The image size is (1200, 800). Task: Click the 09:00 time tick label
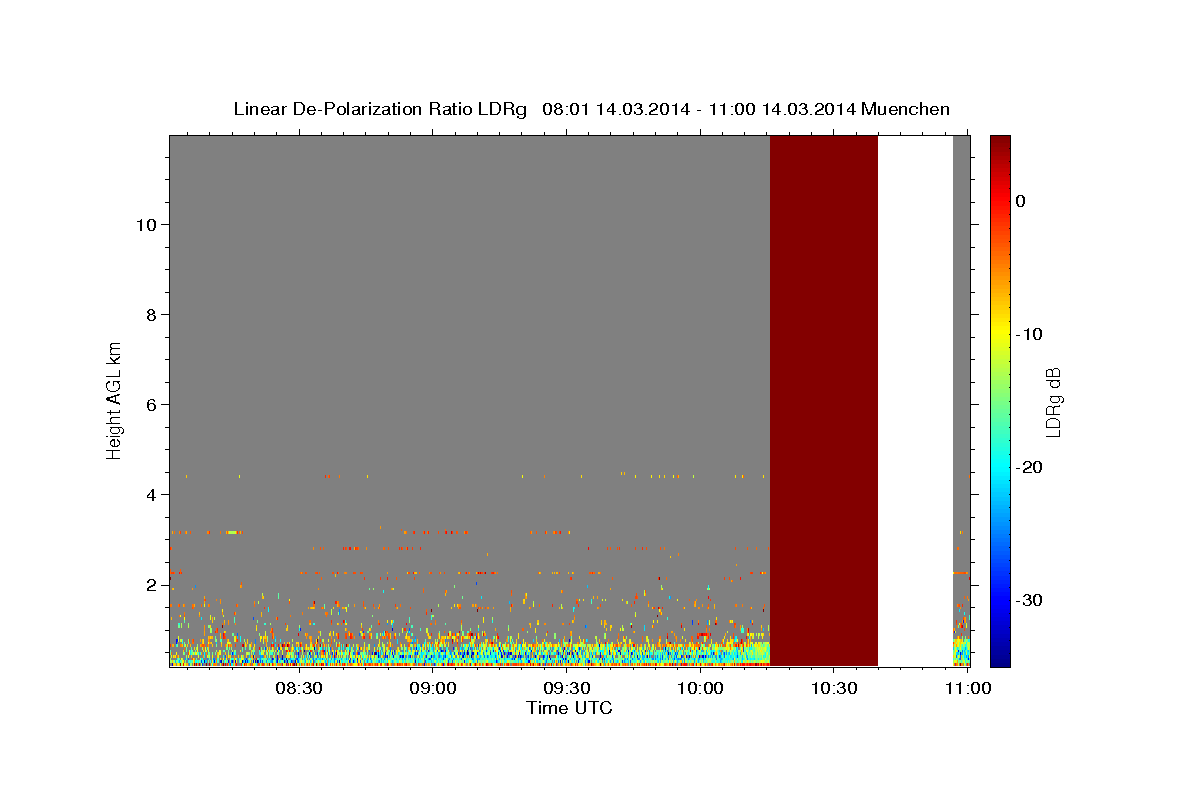tap(433, 688)
